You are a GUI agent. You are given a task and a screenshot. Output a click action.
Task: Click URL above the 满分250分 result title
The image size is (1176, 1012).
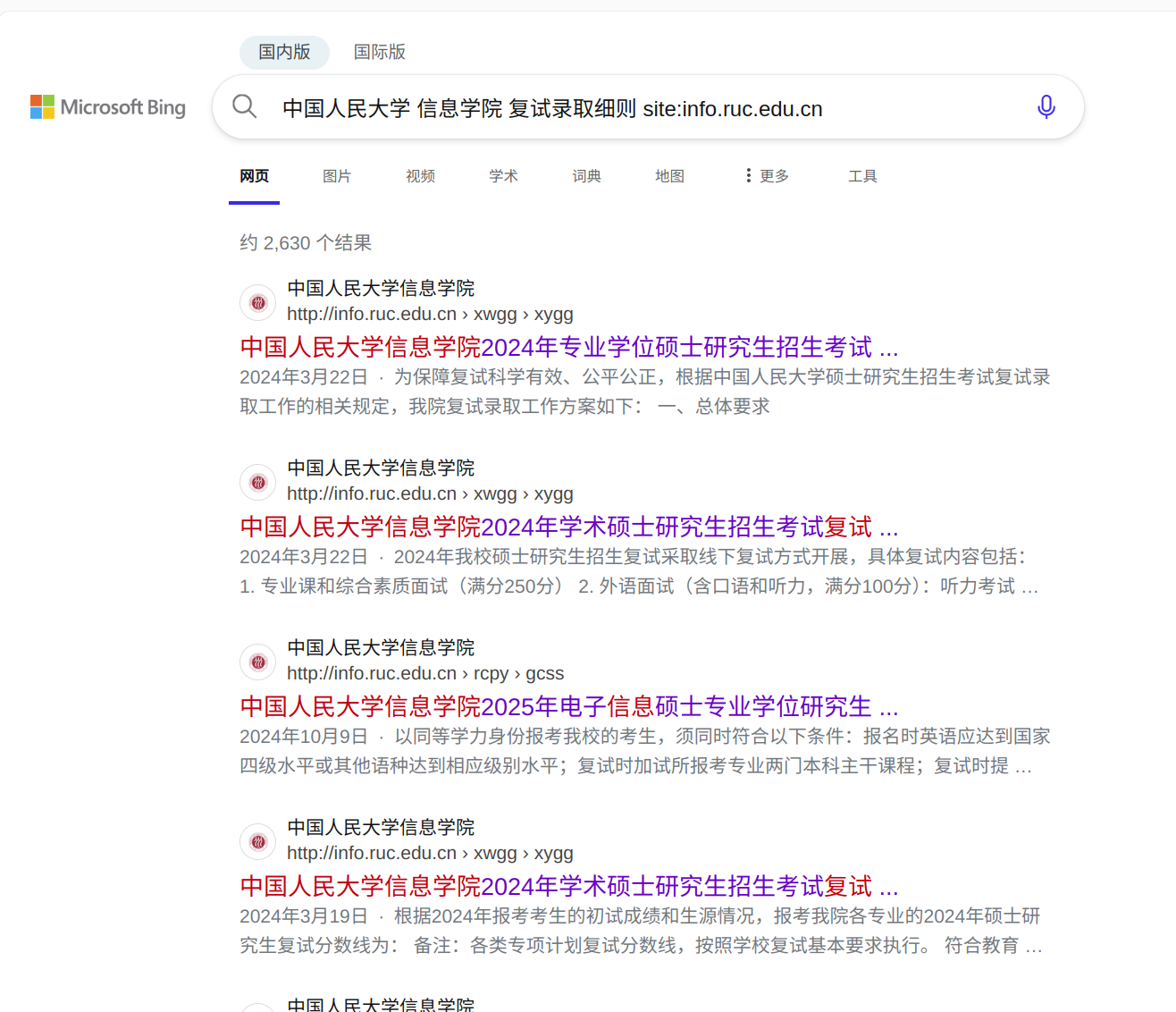coord(430,493)
